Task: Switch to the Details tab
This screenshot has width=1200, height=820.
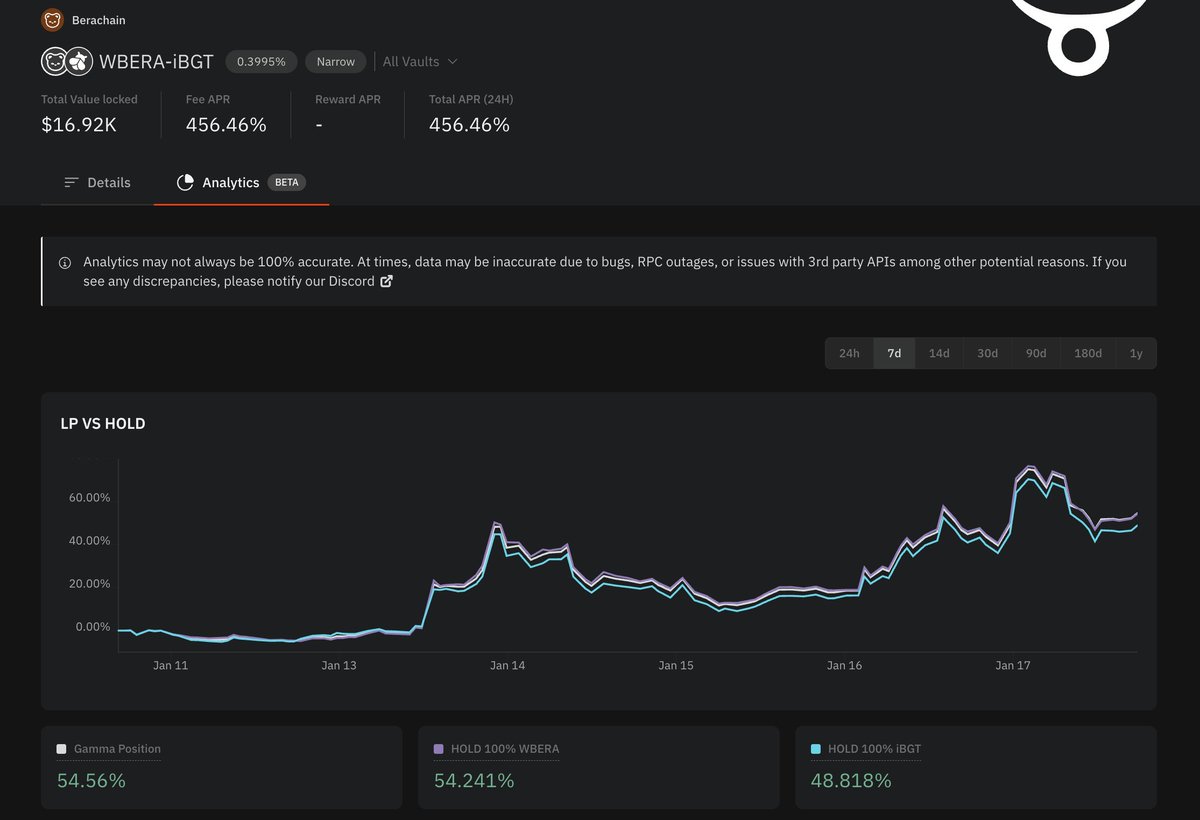Action: tap(97, 182)
